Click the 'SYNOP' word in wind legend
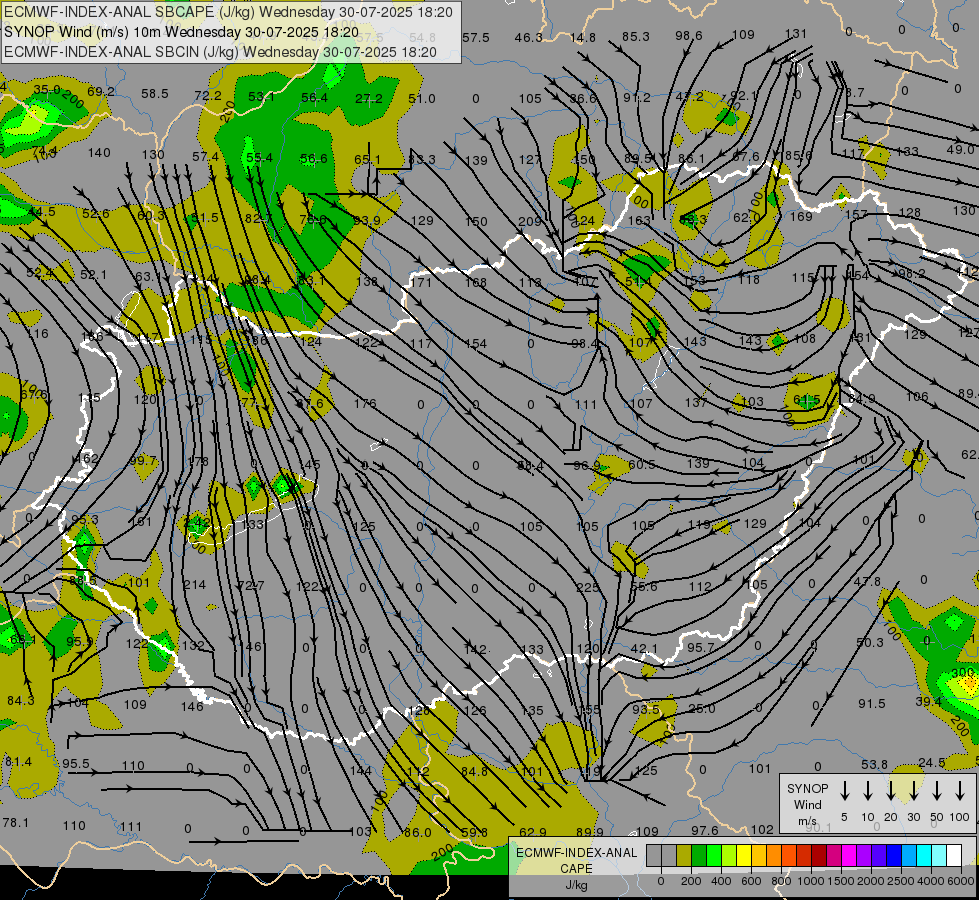The width and height of the screenshot is (979, 900). (807, 788)
